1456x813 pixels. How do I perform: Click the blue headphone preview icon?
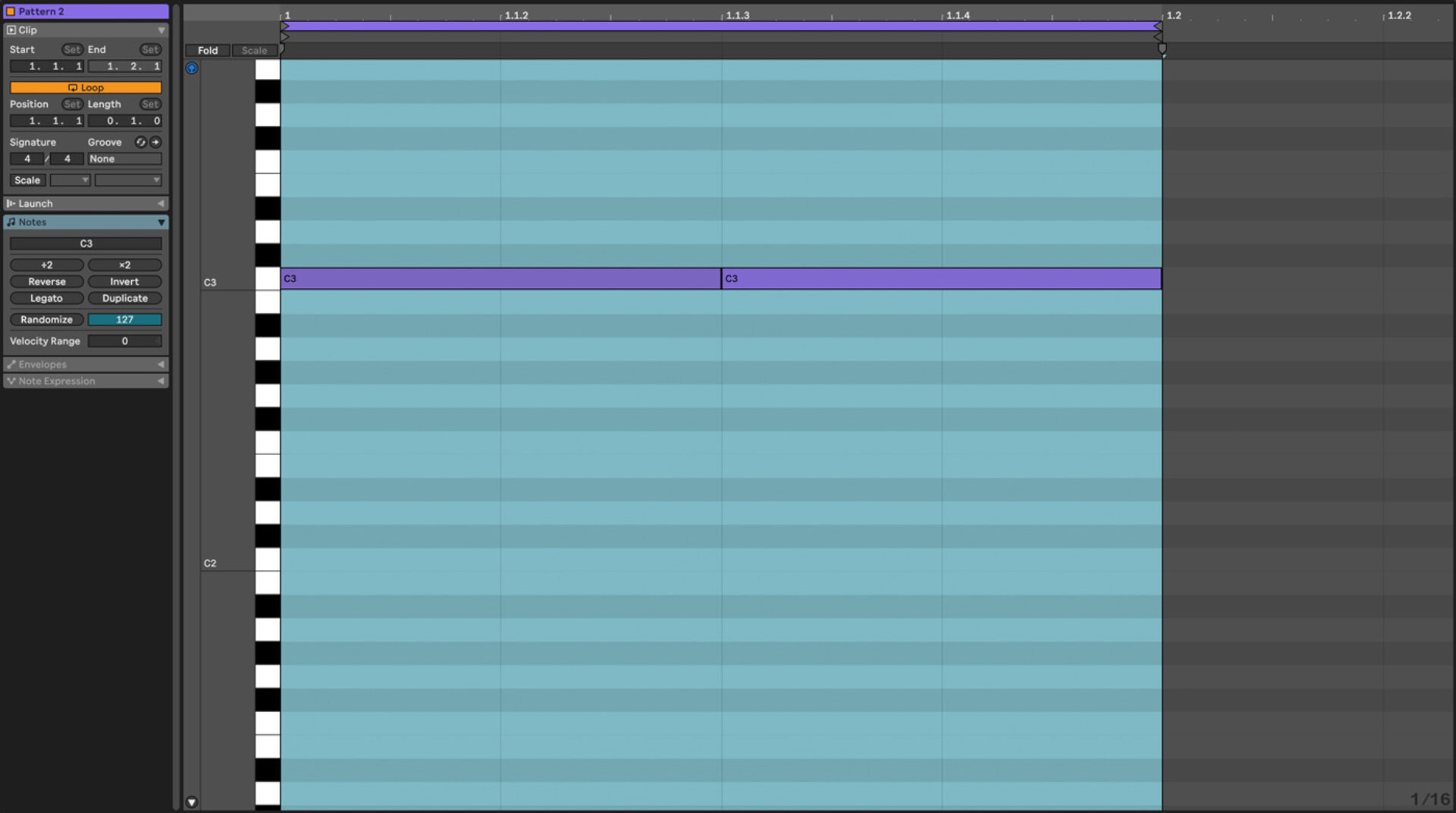[x=192, y=68]
